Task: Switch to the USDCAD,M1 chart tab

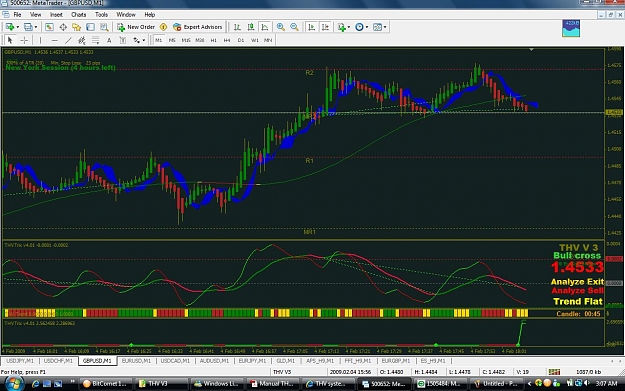Action: (x=175, y=361)
